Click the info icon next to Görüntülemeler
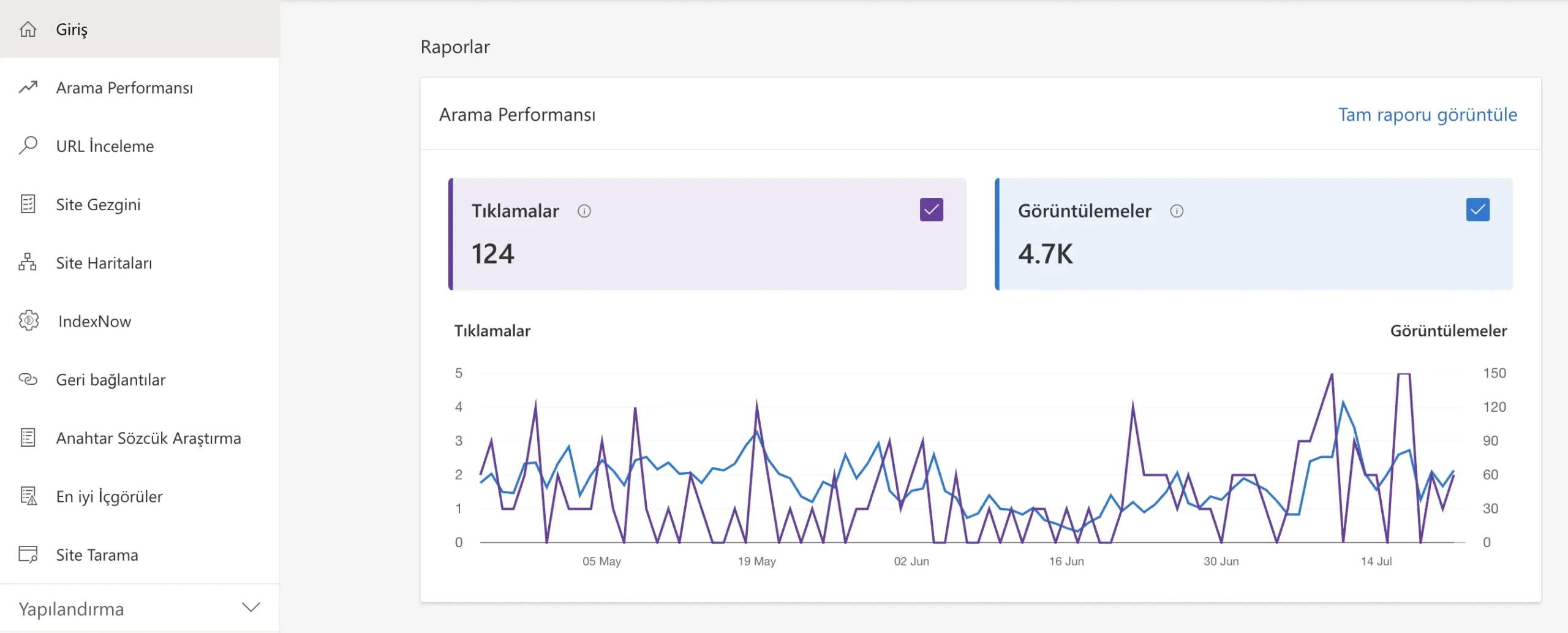Viewport: 1568px width, 633px height. click(1177, 211)
